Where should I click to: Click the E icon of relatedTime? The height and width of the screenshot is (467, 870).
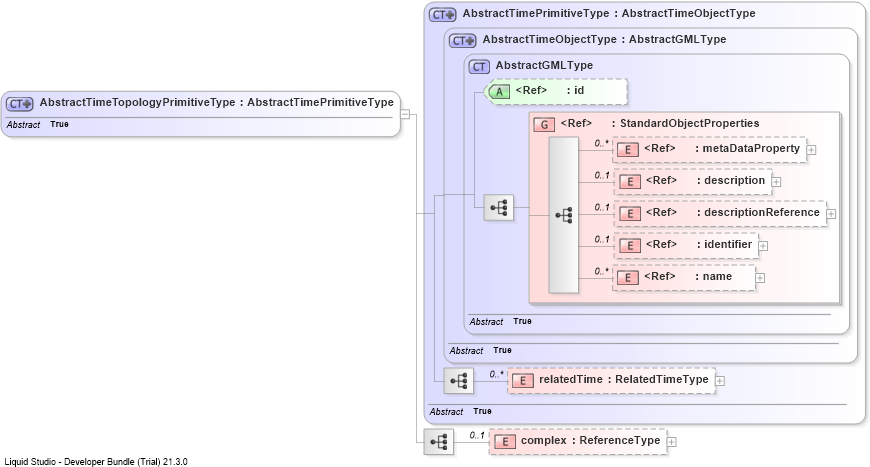point(522,381)
